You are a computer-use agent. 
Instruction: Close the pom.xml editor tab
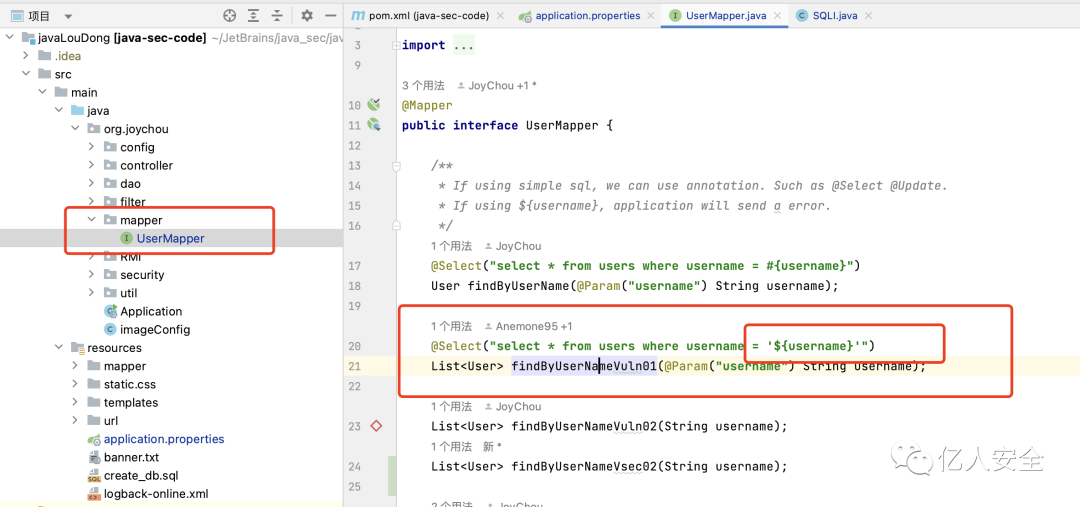pyautogui.click(x=499, y=16)
